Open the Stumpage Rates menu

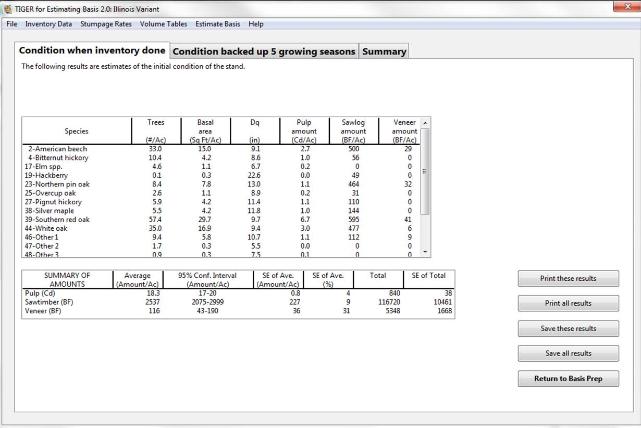106,23
